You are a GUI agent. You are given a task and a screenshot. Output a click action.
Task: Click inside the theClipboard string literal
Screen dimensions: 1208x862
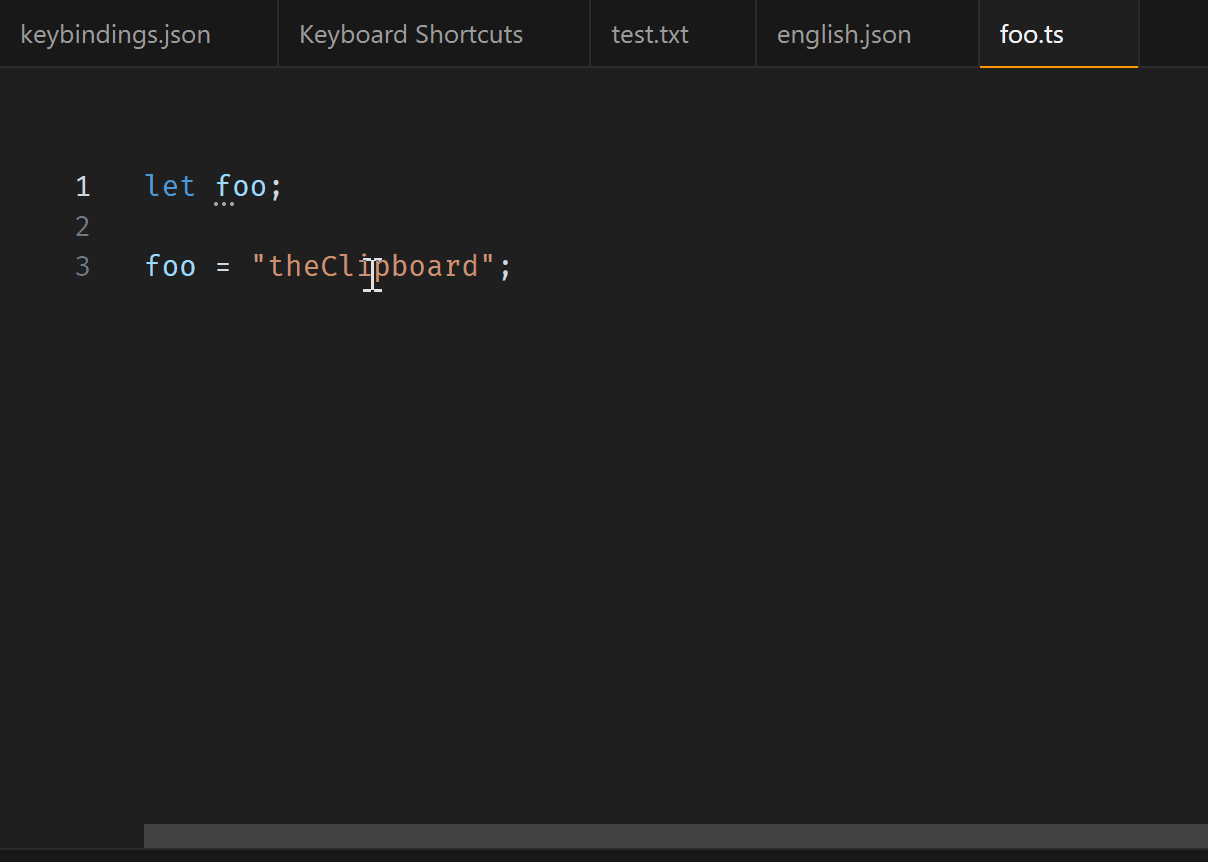click(x=370, y=266)
